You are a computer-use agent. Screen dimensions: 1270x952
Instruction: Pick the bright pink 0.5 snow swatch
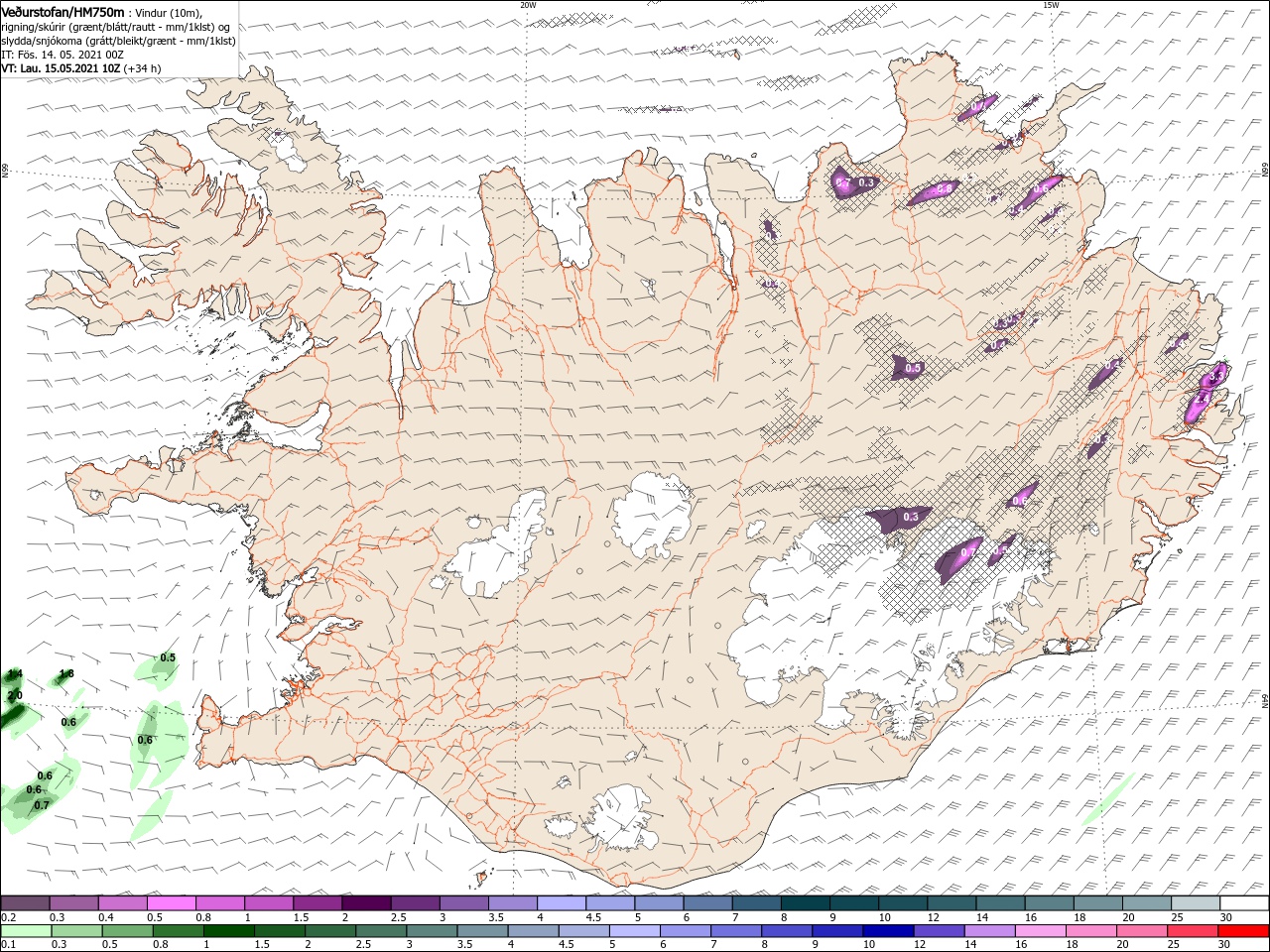172,903
